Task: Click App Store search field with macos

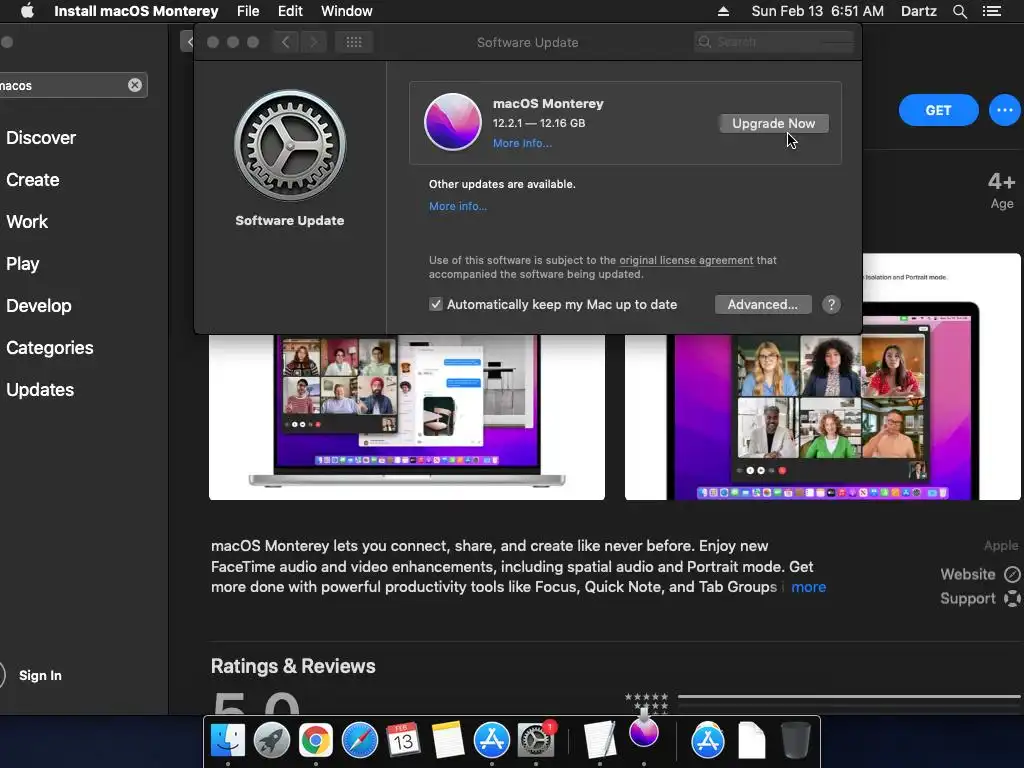Action: (x=73, y=85)
